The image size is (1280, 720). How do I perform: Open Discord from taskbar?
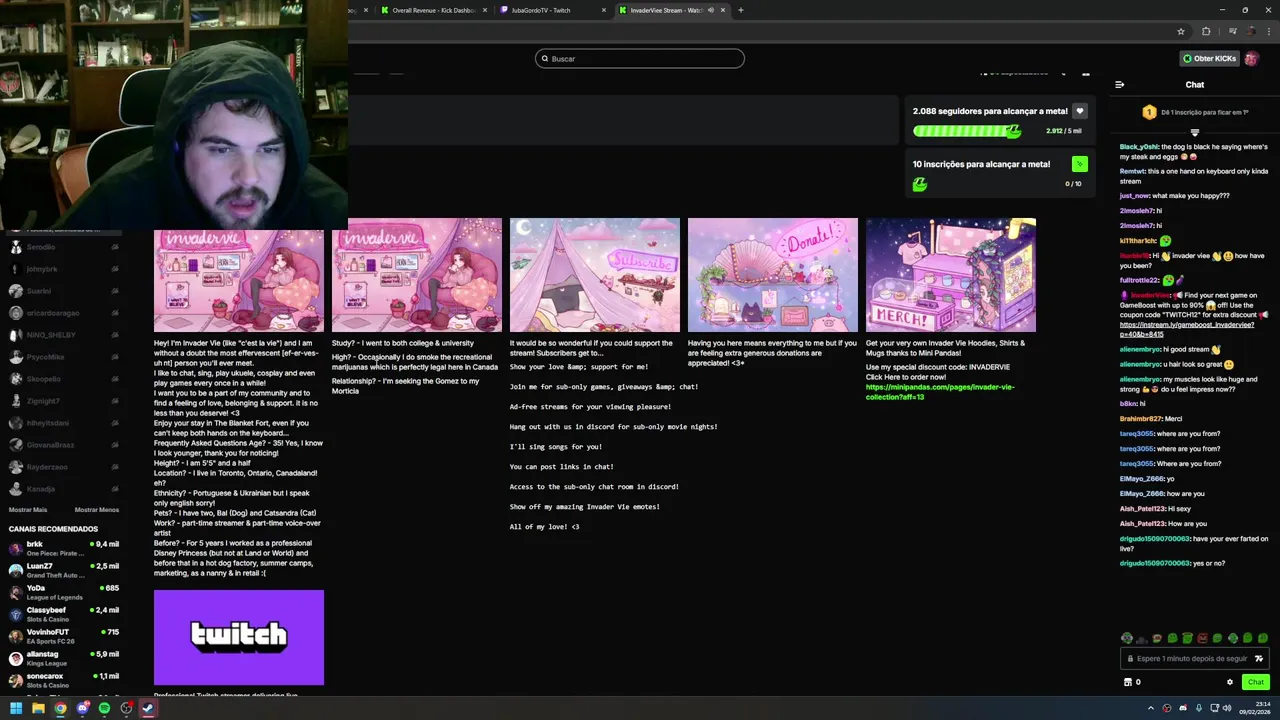(82, 708)
